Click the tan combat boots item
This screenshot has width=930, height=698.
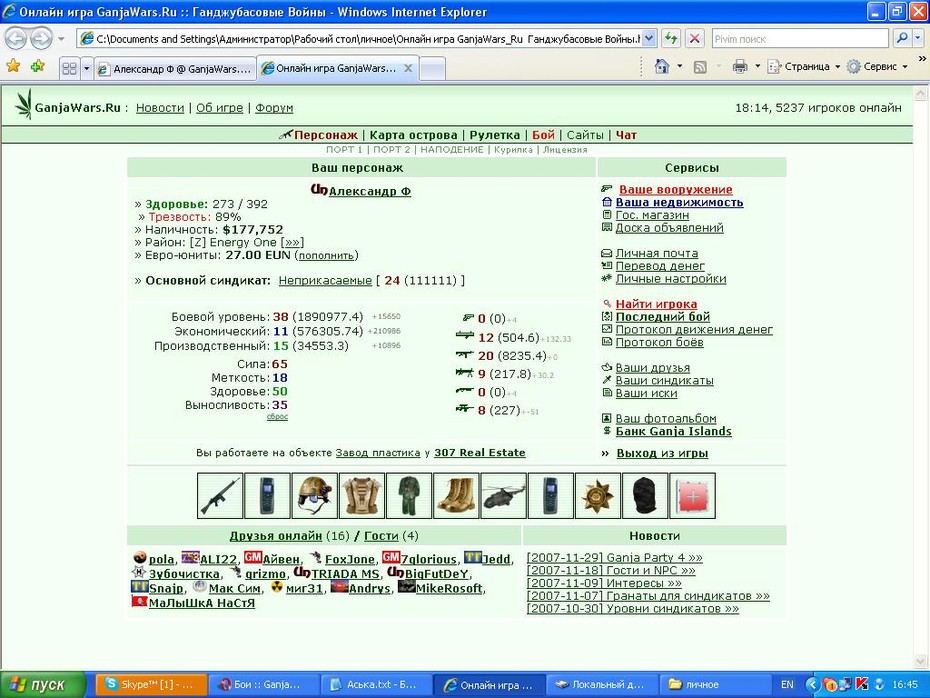pyautogui.click(x=456, y=496)
